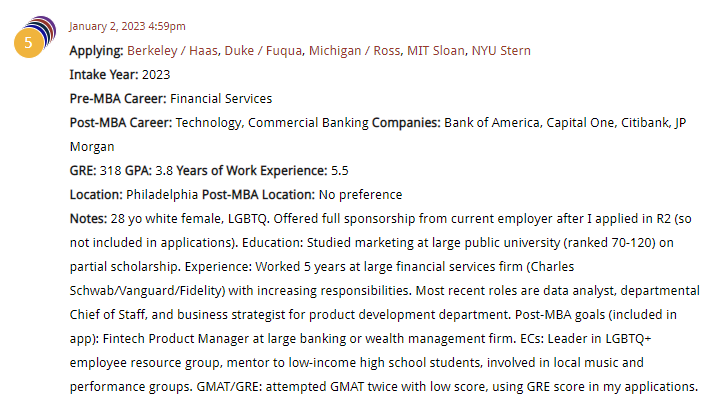Image resolution: width=726 pixels, height=400 pixels.
Task: Click the Philadelphia location text
Action: click(163, 194)
